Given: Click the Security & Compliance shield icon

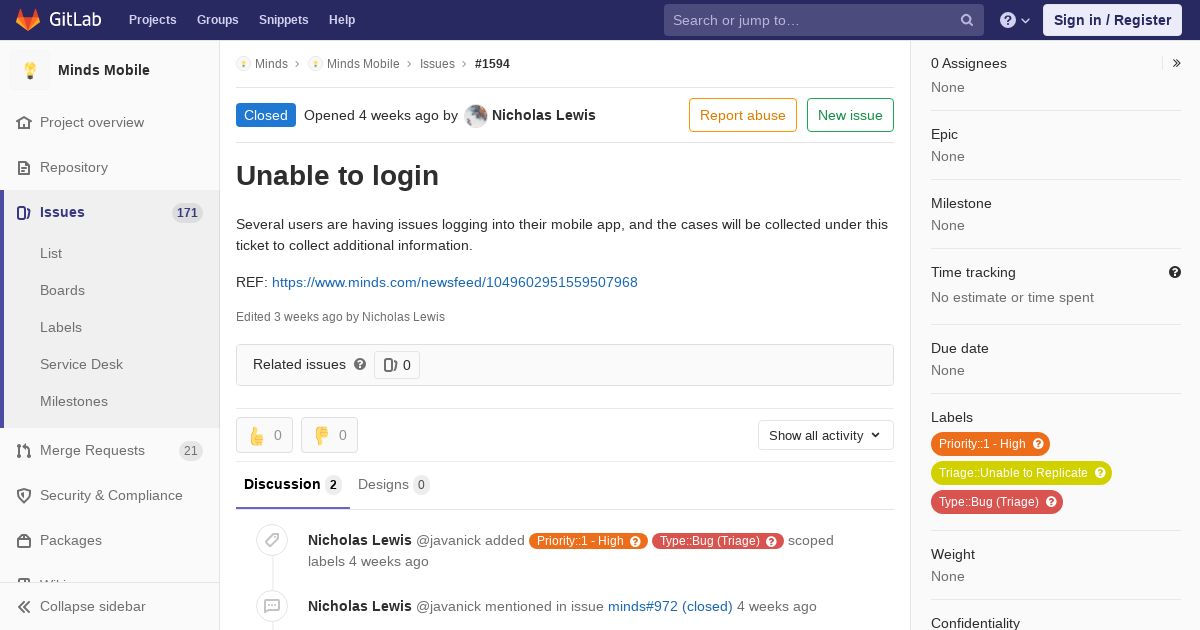Looking at the screenshot, I should [24, 496].
